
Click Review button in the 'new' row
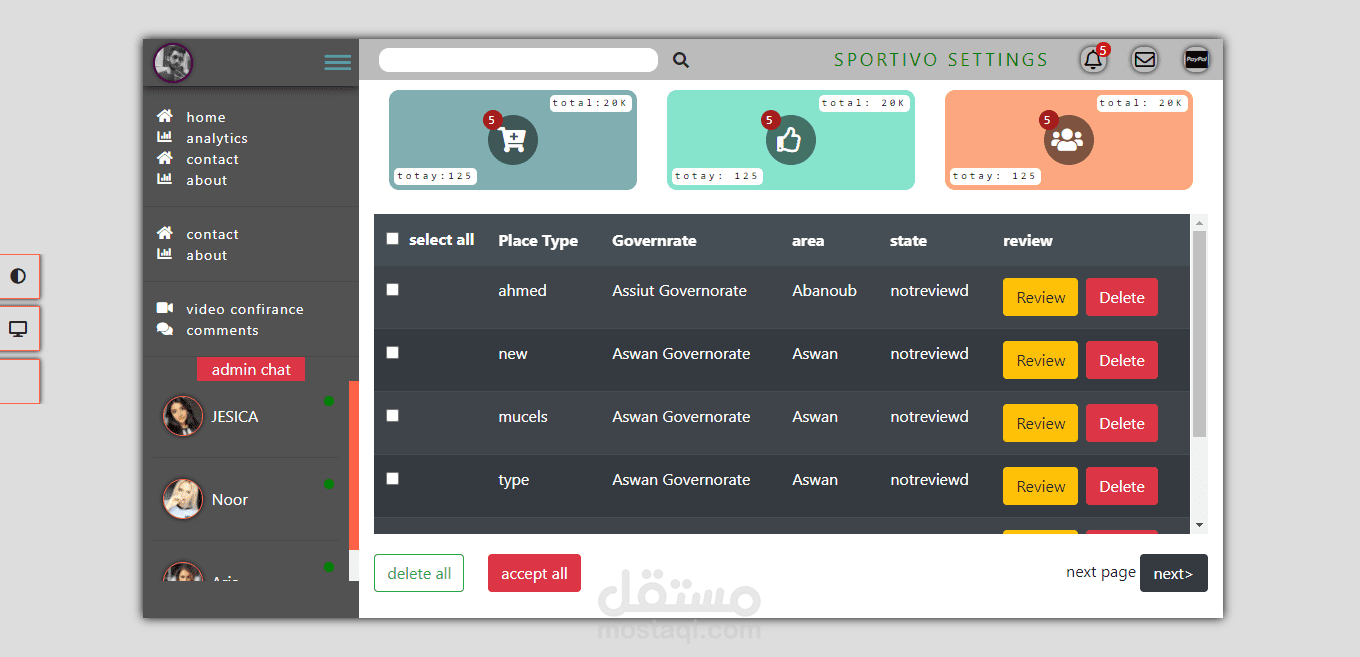coord(1040,360)
